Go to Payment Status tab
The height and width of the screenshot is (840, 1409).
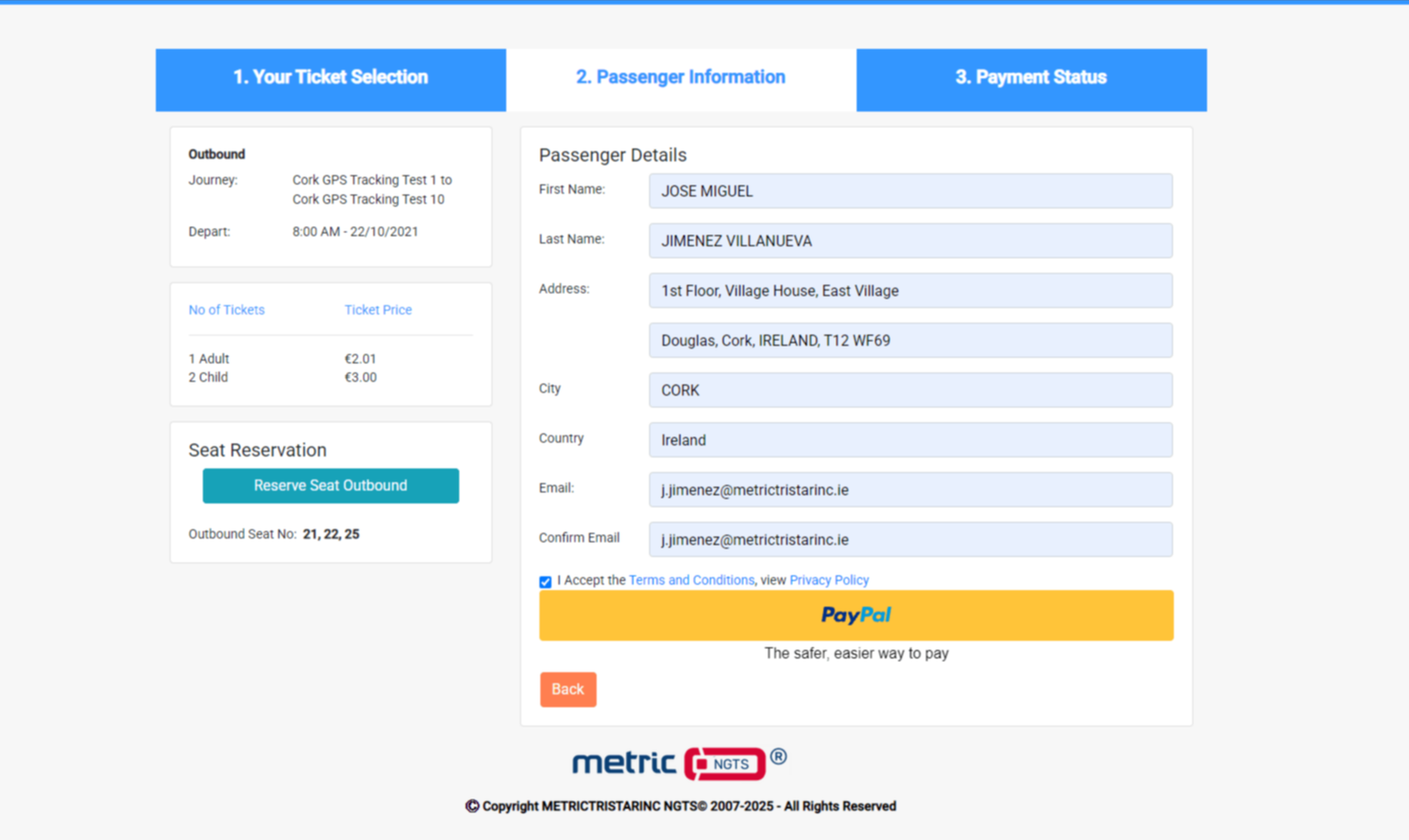point(1031,77)
